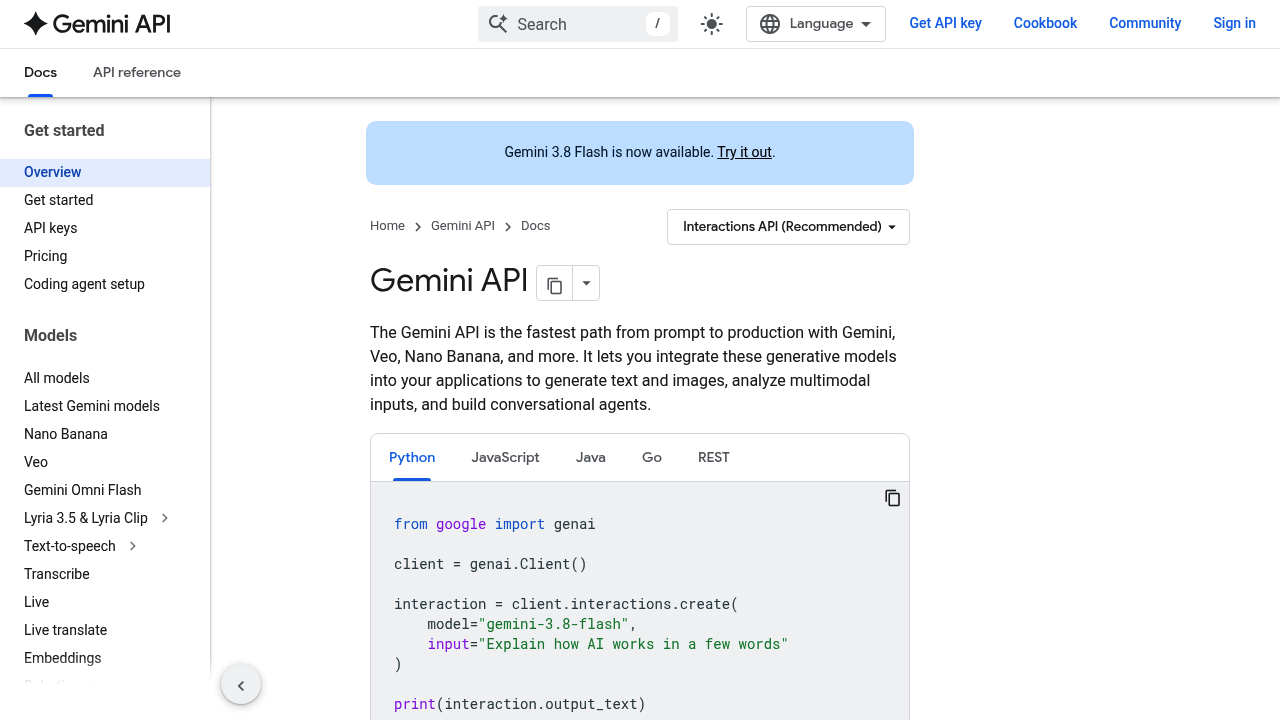Screen dimensions: 1280x720
Task: Switch to the REST code tab
Action: click(714, 457)
